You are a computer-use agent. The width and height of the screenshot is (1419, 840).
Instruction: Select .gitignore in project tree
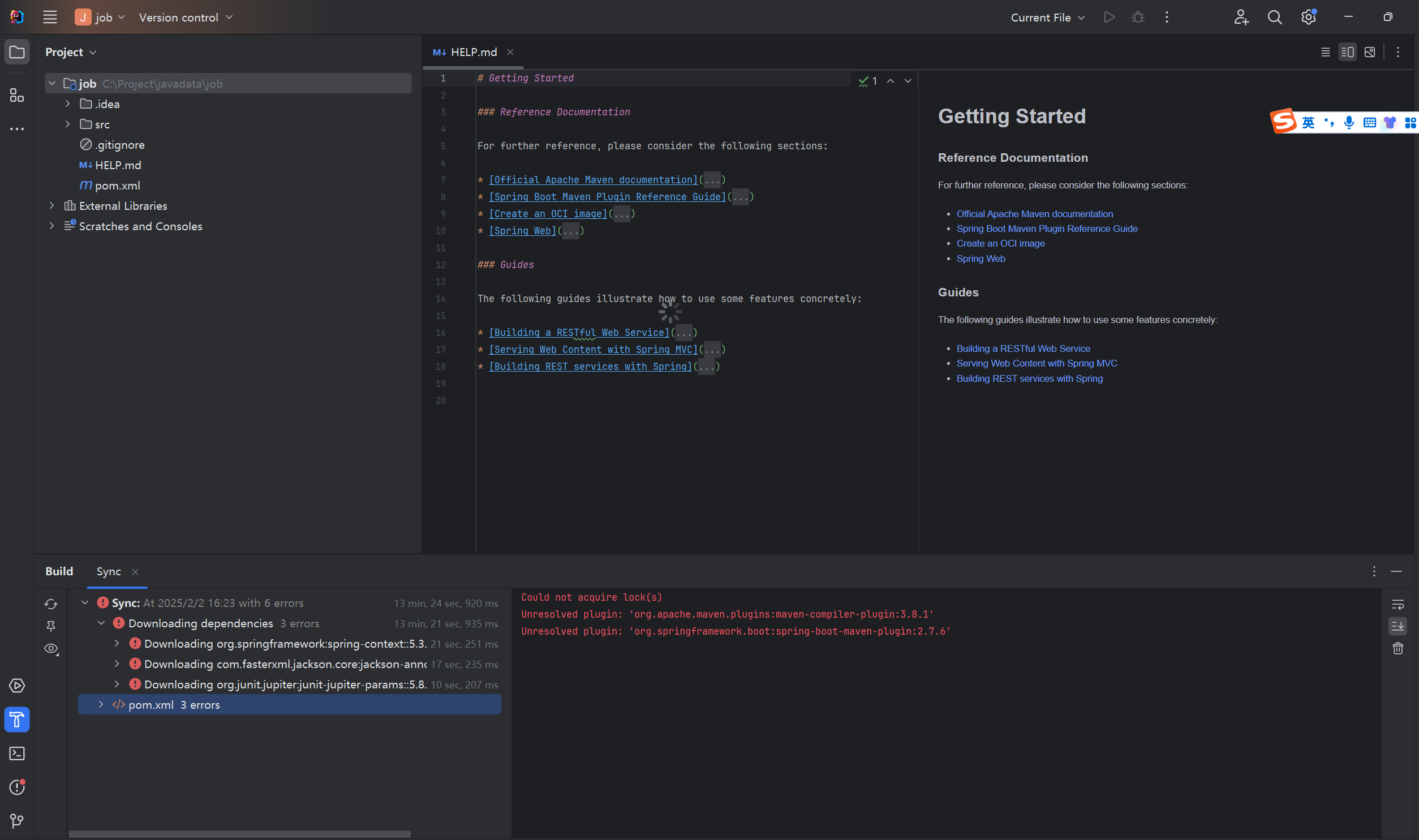(x=112, y=145)
